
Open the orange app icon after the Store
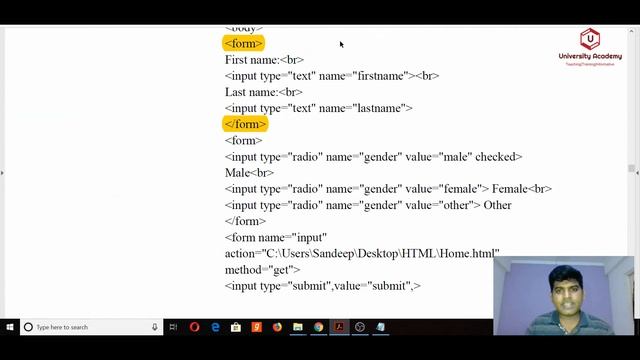click(256, 327)
